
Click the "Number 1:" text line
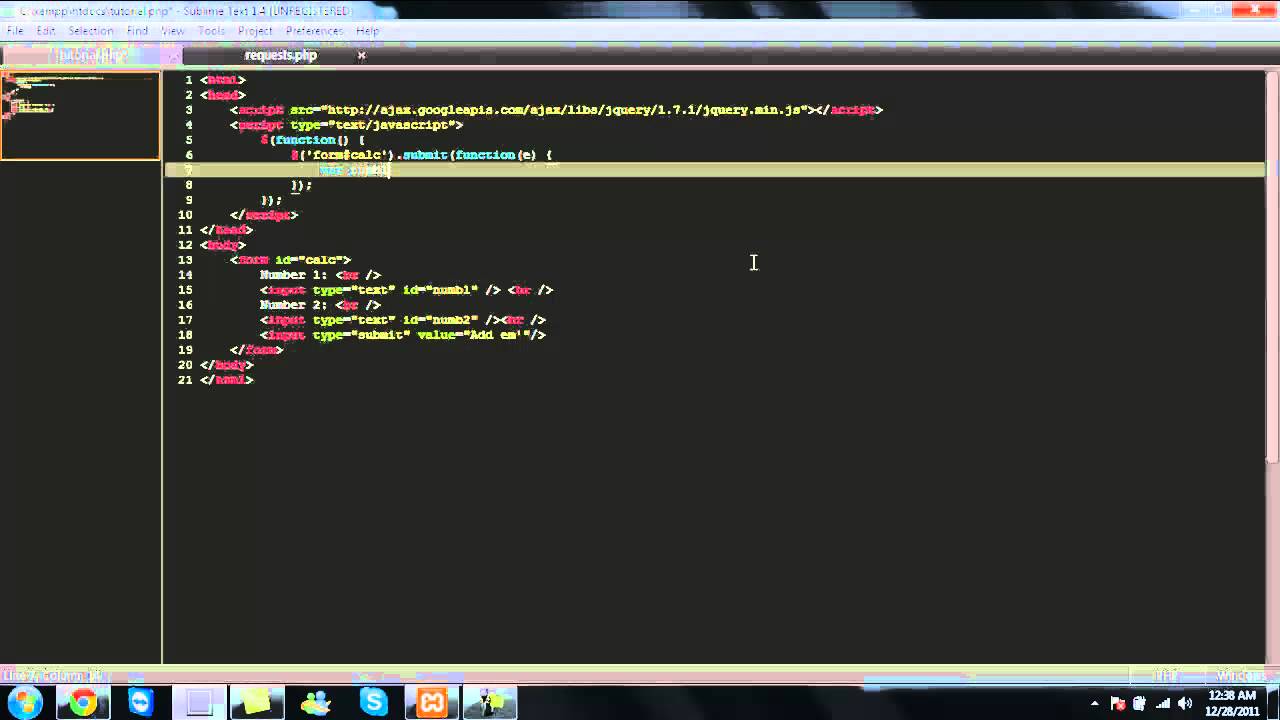click(320, 275)
